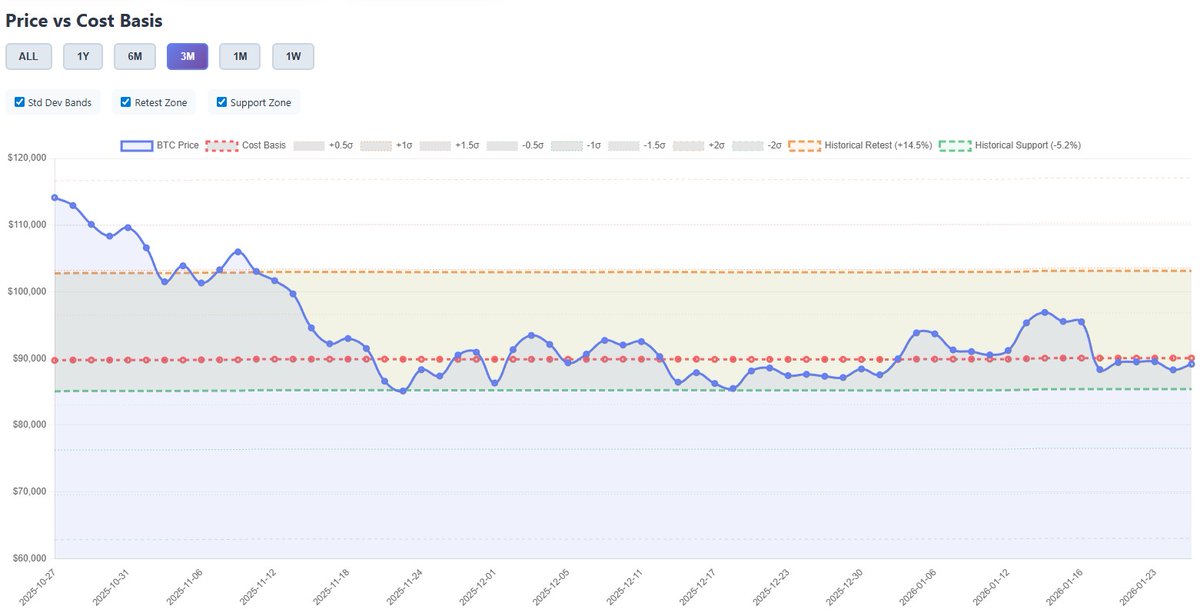
Task: Click the $60,000 y-axis label
Action: (x=29, y=558)
